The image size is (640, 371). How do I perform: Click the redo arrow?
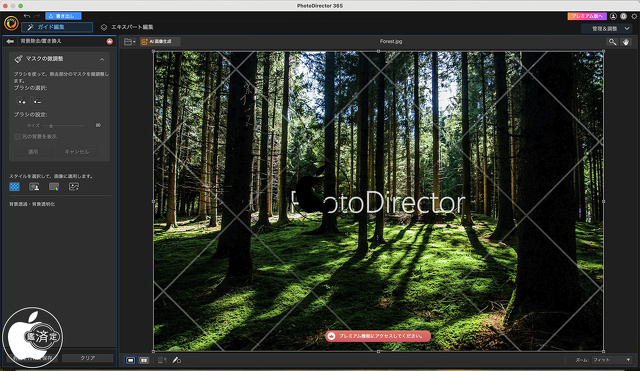tap(37, 16)
